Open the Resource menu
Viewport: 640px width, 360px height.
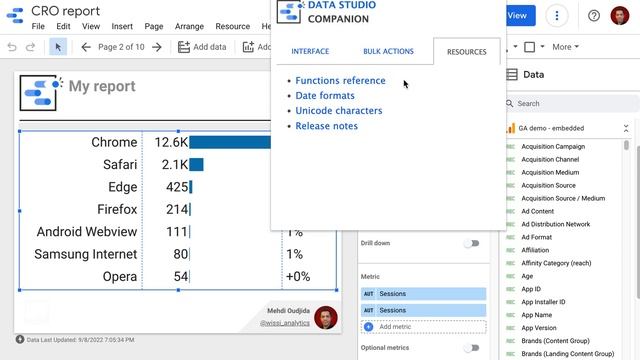(233, 26)
